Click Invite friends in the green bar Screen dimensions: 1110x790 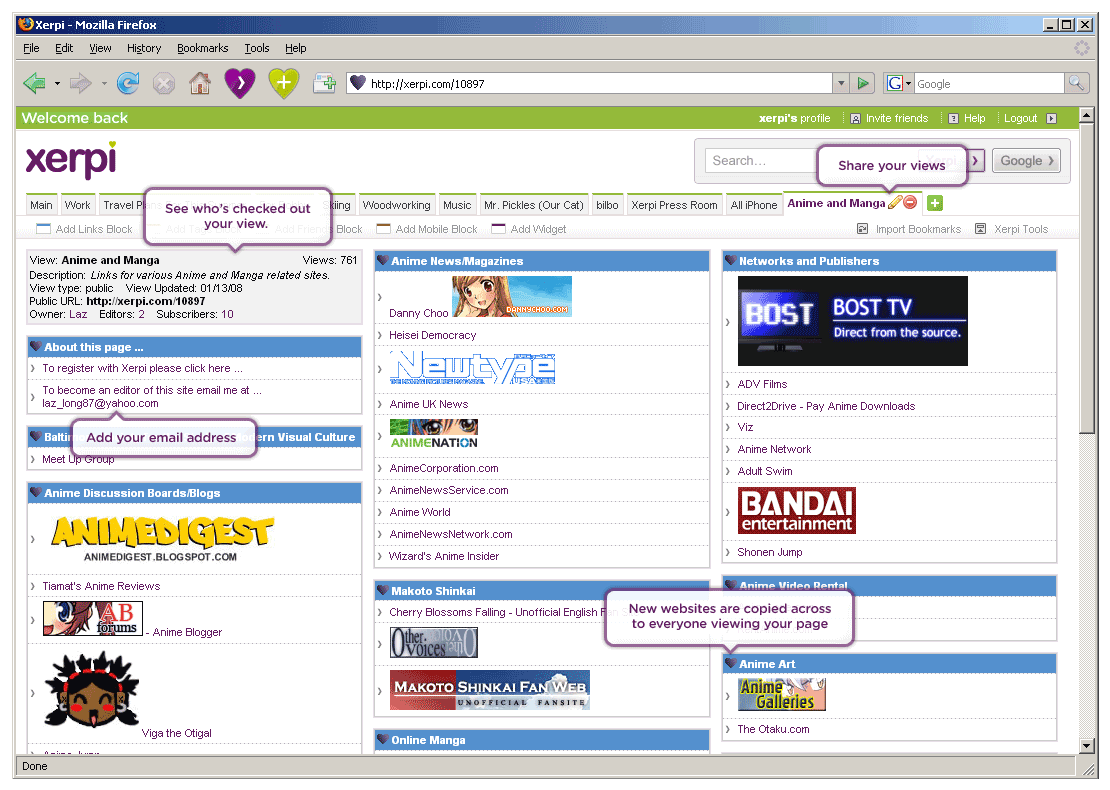pyautogui.click(x=889, y=118)
